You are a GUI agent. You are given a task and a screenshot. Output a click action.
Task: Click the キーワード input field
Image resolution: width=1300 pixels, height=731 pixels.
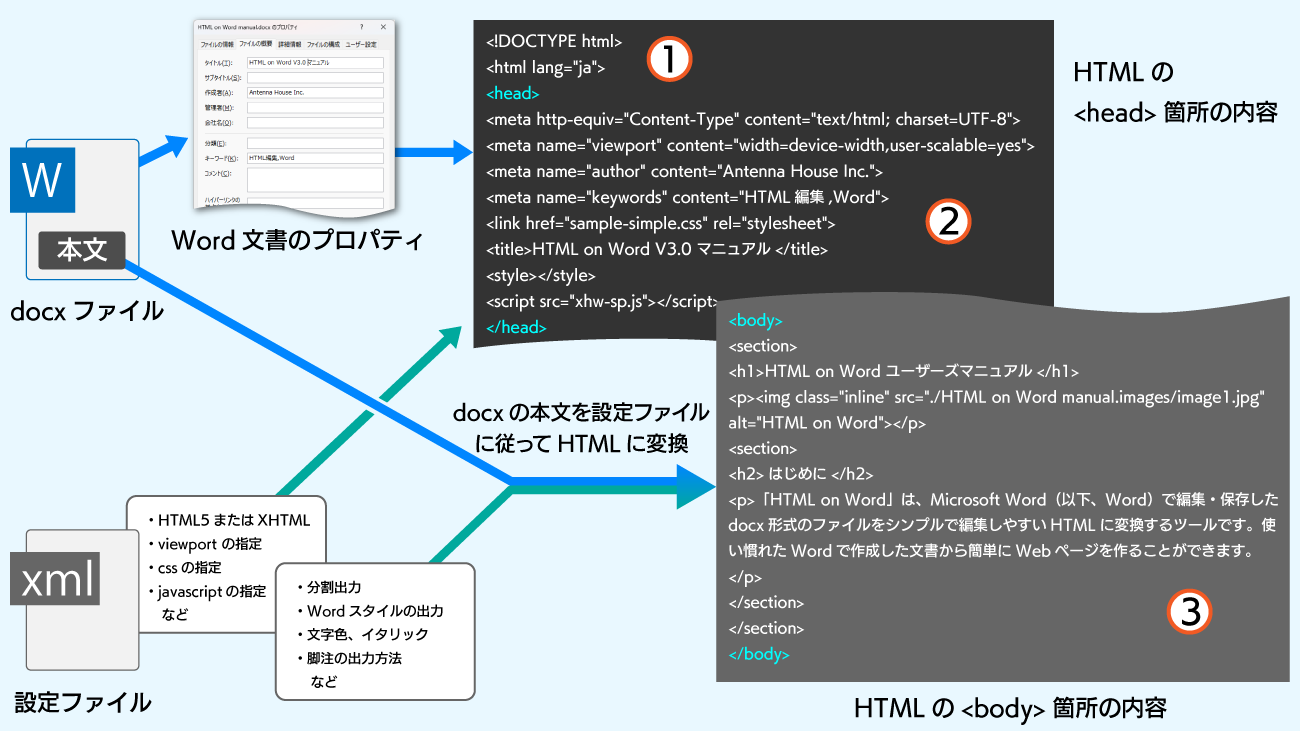315,158
